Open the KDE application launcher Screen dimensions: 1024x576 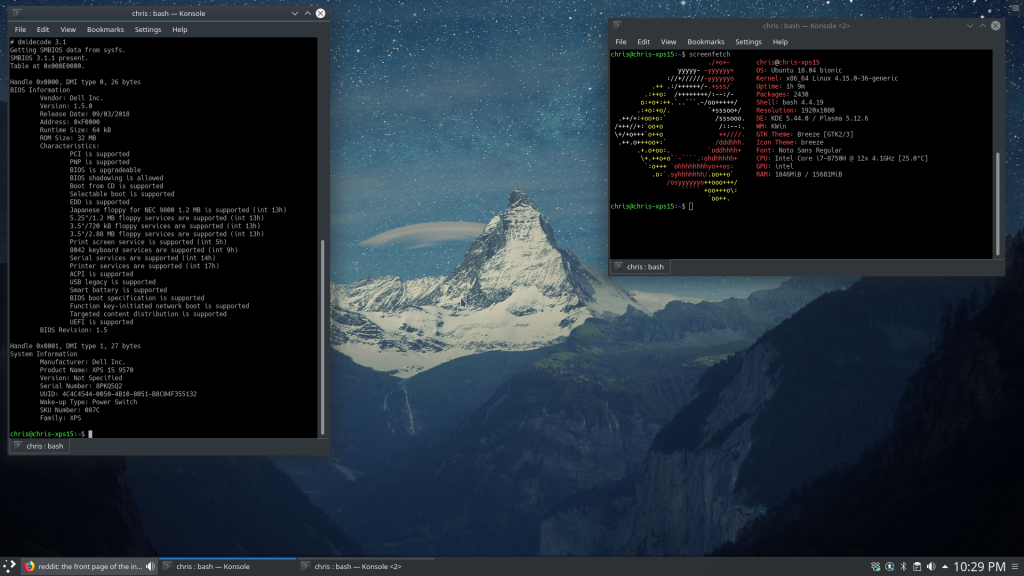9,566
